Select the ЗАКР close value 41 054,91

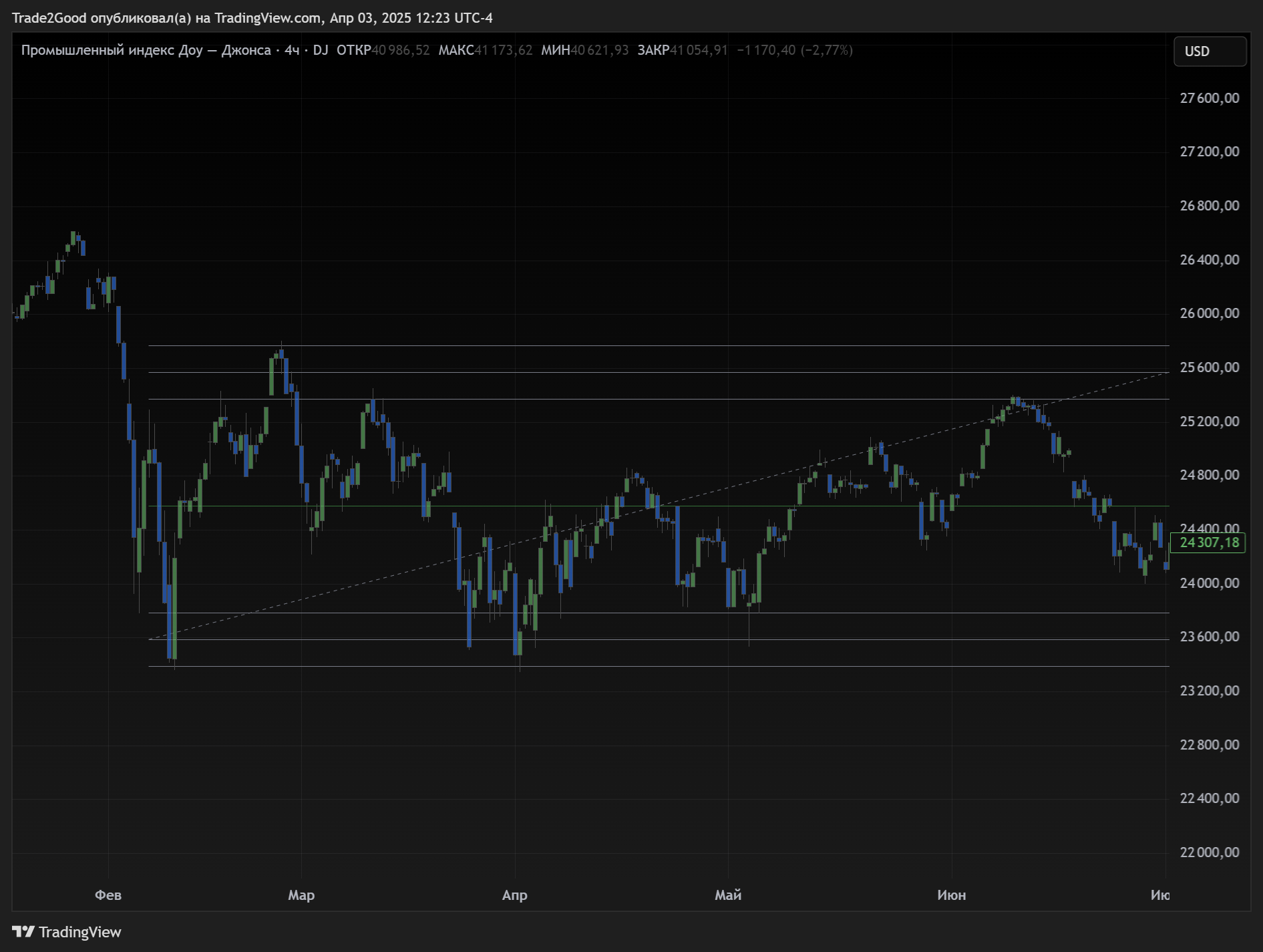pyautogui.click(x=699, y=50)
